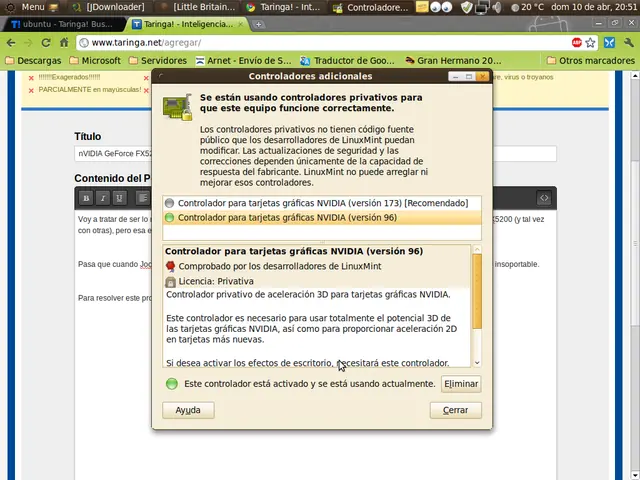Open the Descargas bookmark folder

(33, 61)
